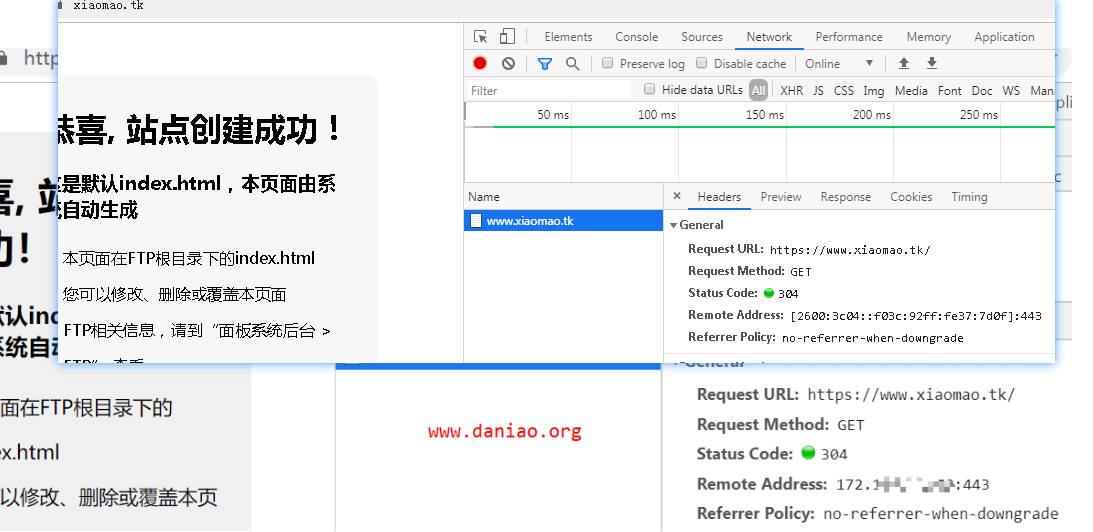
Task: Switch to the Console tab
Action: [x=636, y=37]
